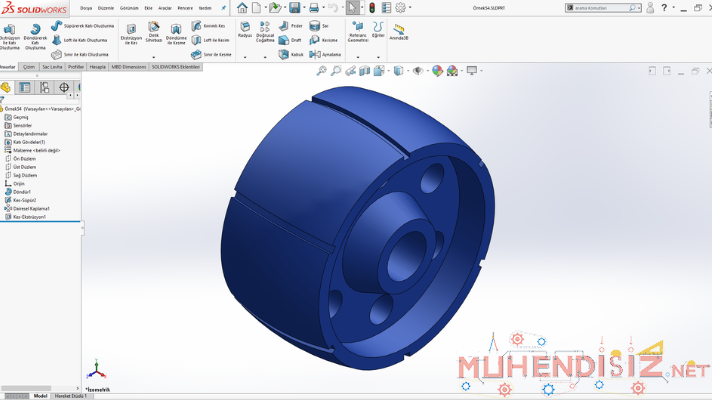Select Dairesel Çoğaltma1 in the feature tree
712x400 pixels.
(x=31, y=208)
